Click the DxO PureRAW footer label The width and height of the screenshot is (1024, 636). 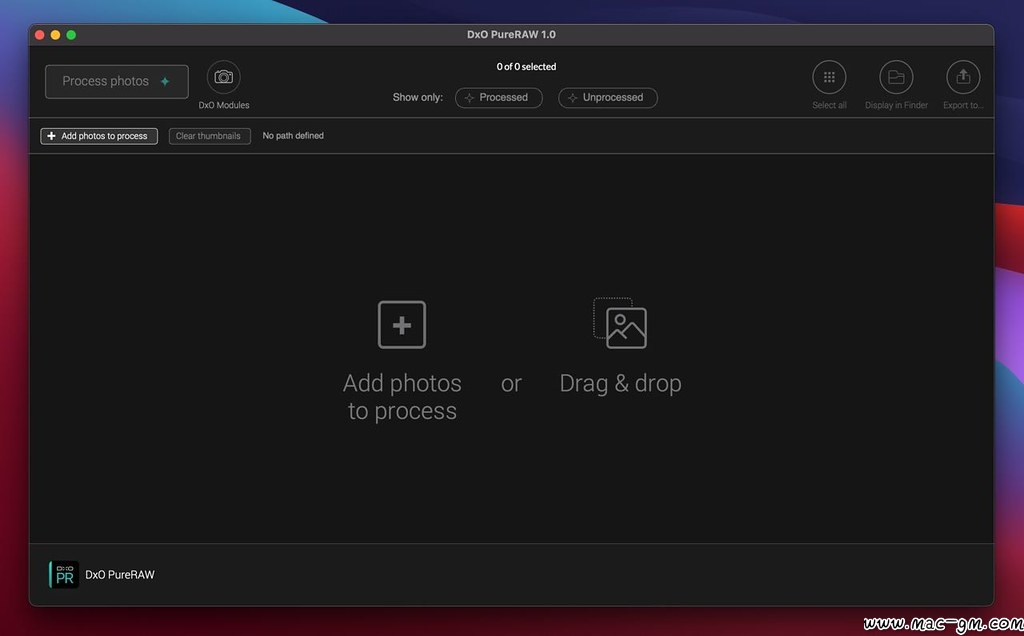click(120, 575)
